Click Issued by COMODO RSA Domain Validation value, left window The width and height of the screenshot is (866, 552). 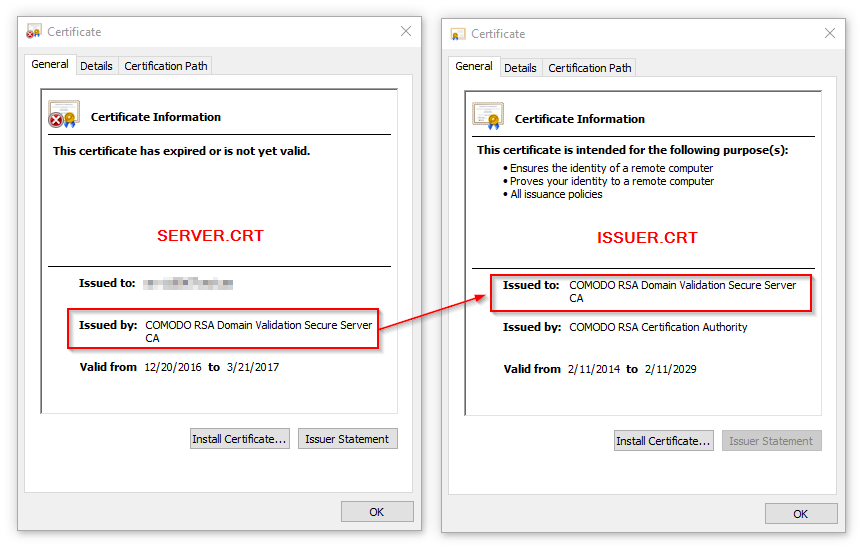point(258,332)
